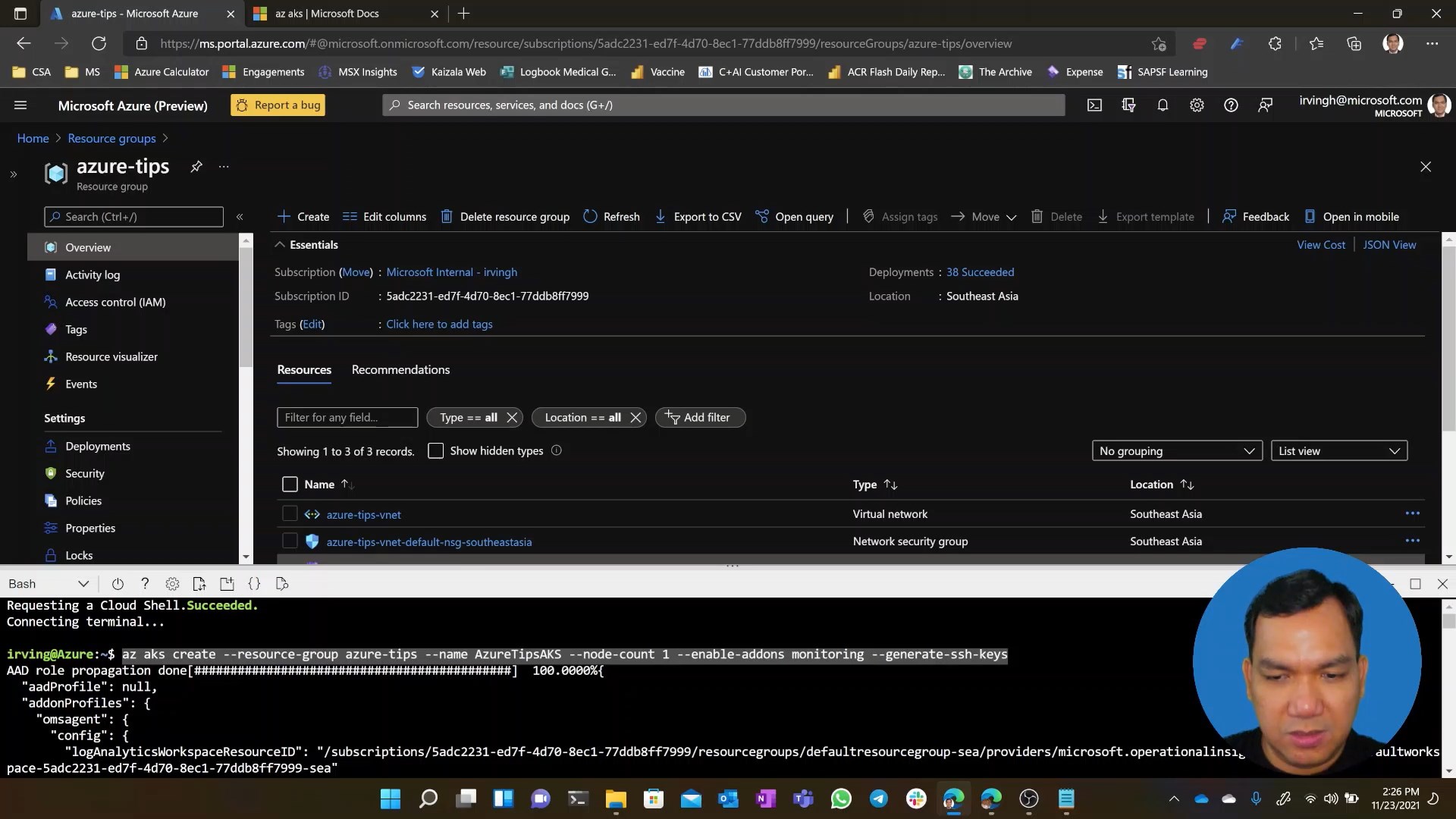Click the Cloud Shell terminal scrollbar

(1449, 620)
